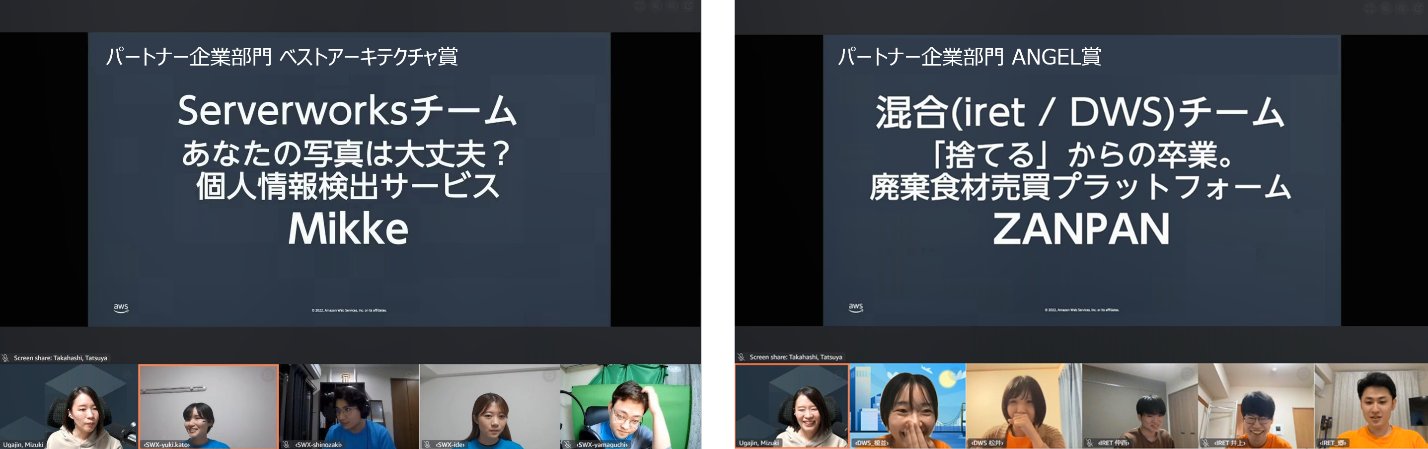This screenshot has width=1428, height=449.
Task: Select the SWX-yamaguchi video tile
Action: click(630, 406)
